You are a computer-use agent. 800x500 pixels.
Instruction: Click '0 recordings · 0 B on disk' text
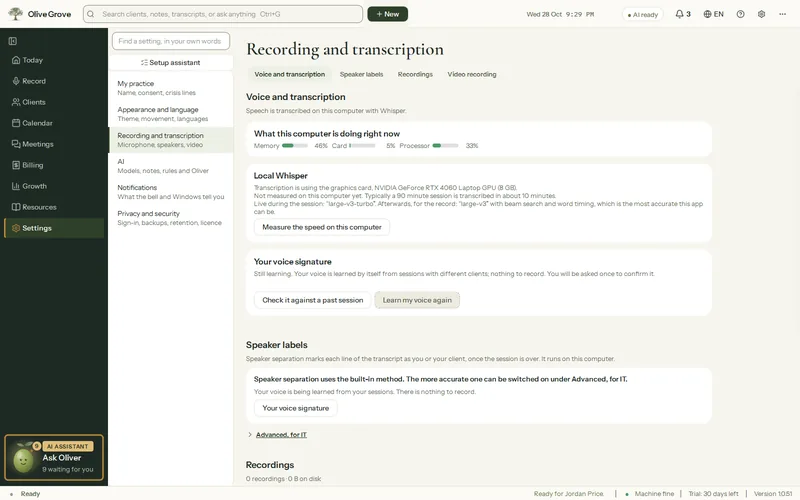(x=284, y=479)
